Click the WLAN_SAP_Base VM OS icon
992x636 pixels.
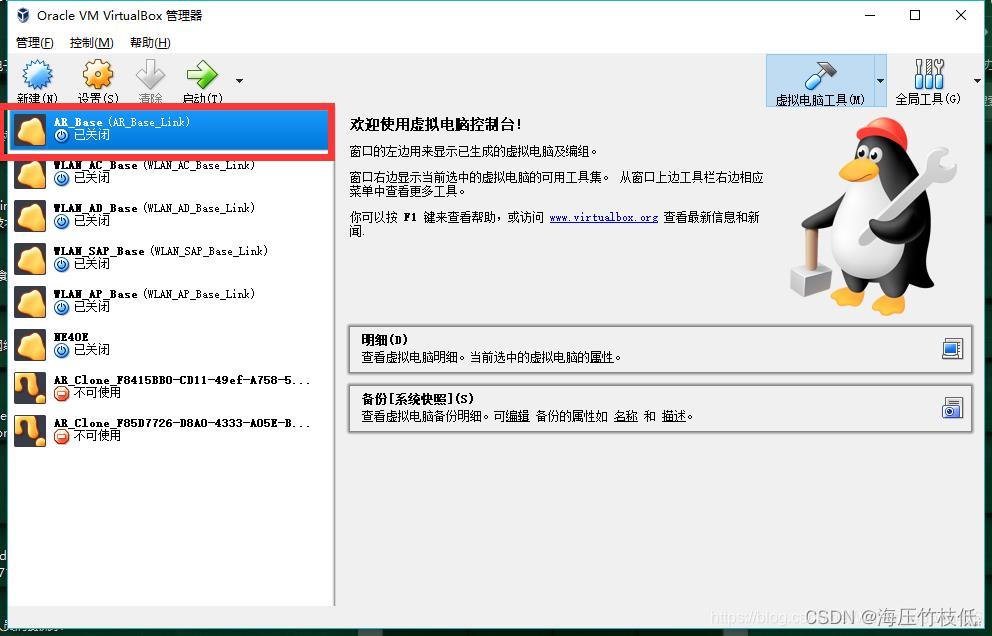click(x=30, y=259)
